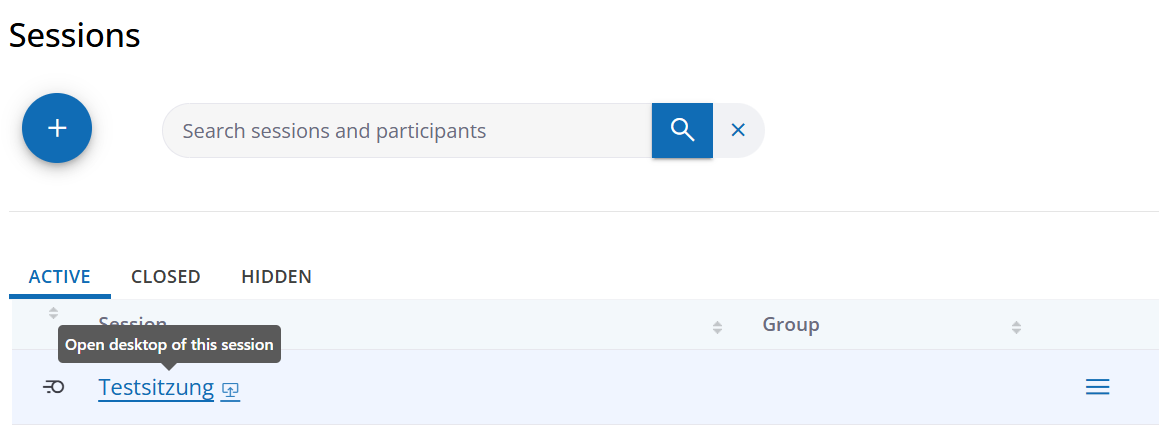
Task: Click the magnifier search button
Action: (682, 130)
